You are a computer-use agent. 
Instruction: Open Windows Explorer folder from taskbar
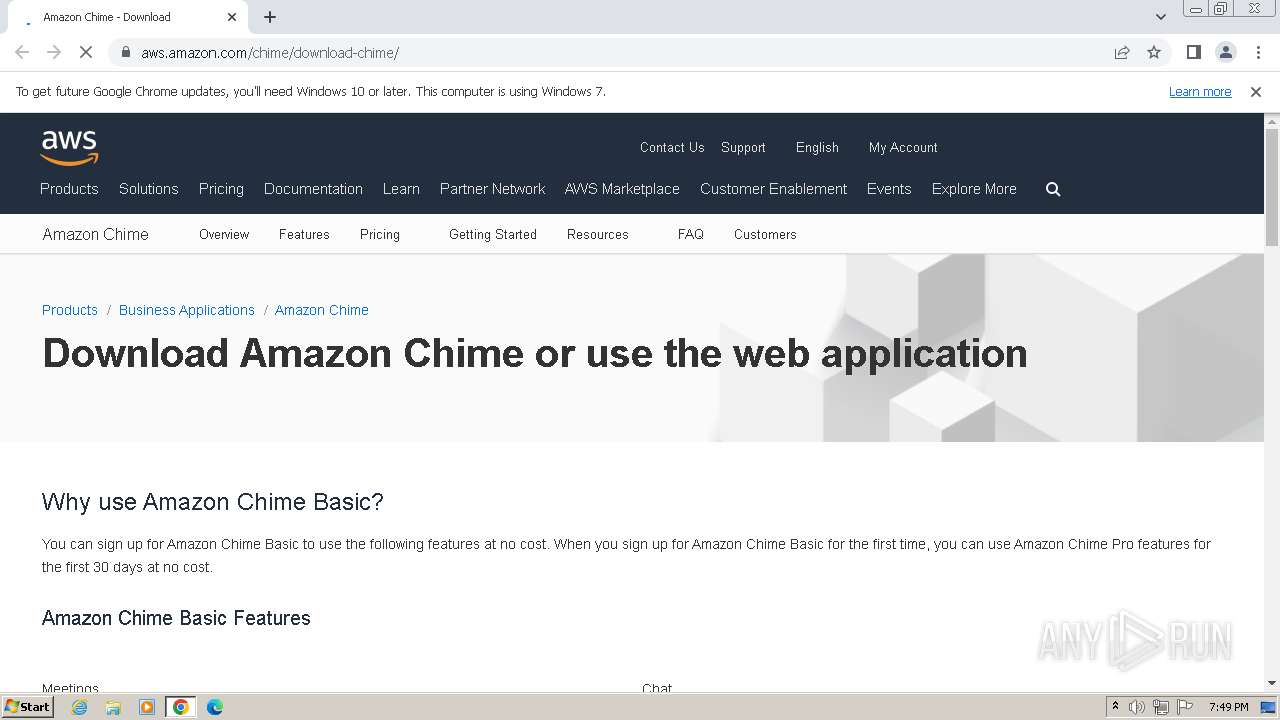tap(113, 707)
